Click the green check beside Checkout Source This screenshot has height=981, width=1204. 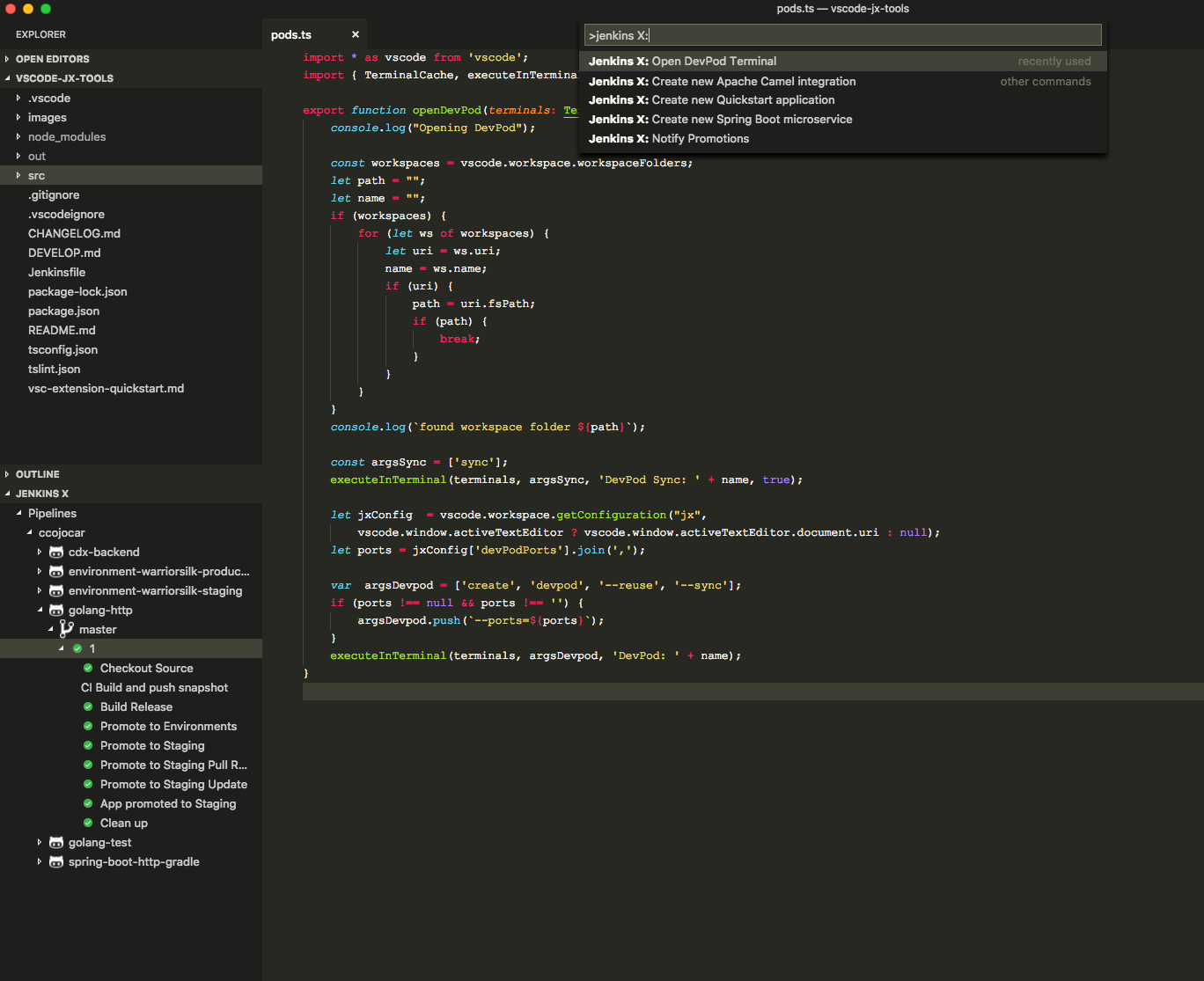point(88,668)
